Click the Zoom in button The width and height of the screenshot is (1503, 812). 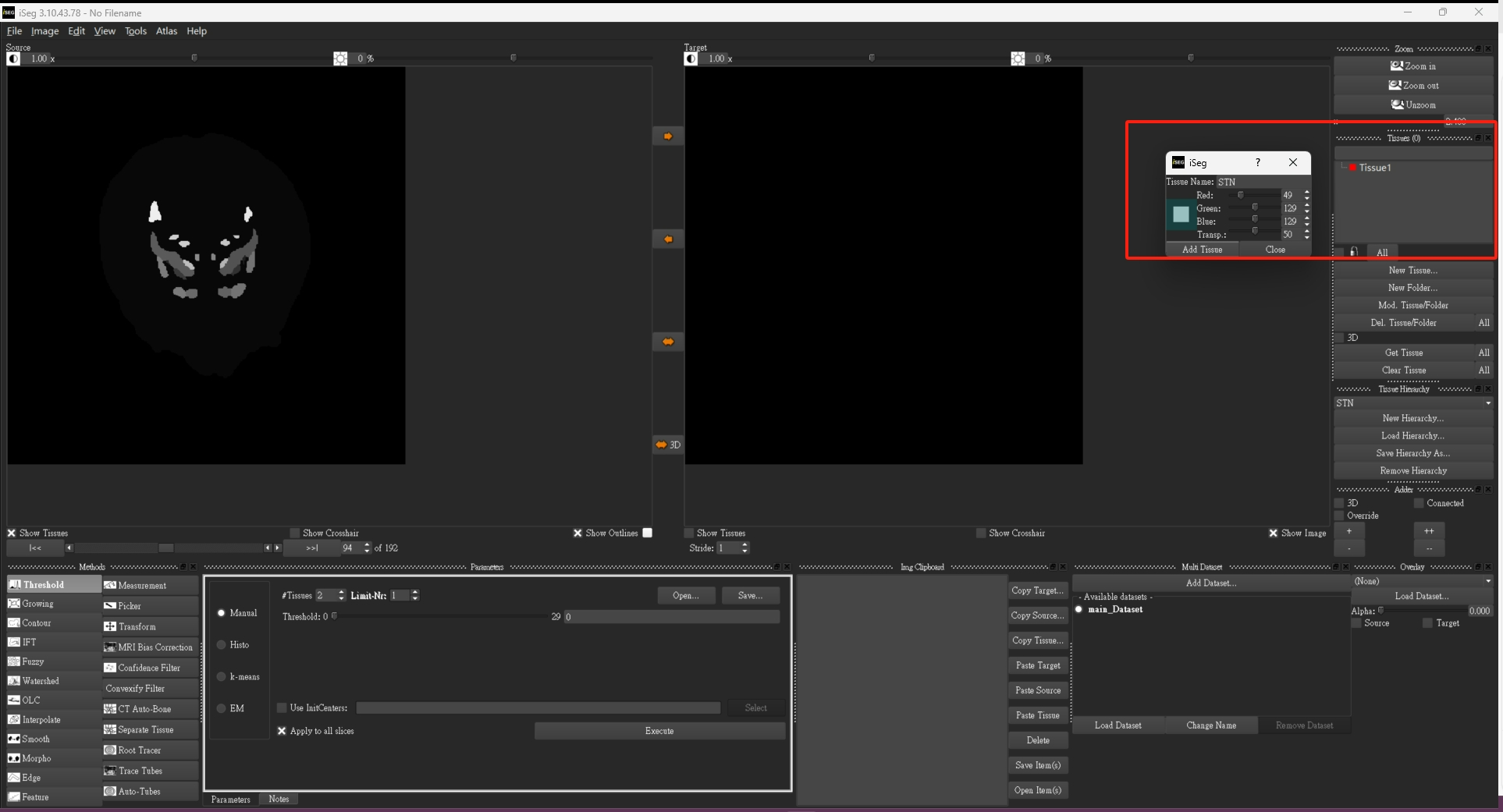point(1412,66)
